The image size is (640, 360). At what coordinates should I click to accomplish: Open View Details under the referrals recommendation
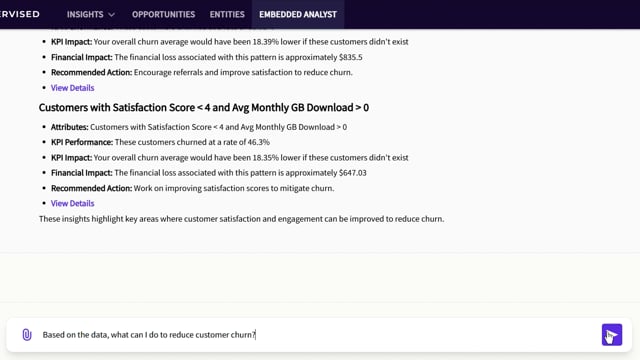(72, 88)
